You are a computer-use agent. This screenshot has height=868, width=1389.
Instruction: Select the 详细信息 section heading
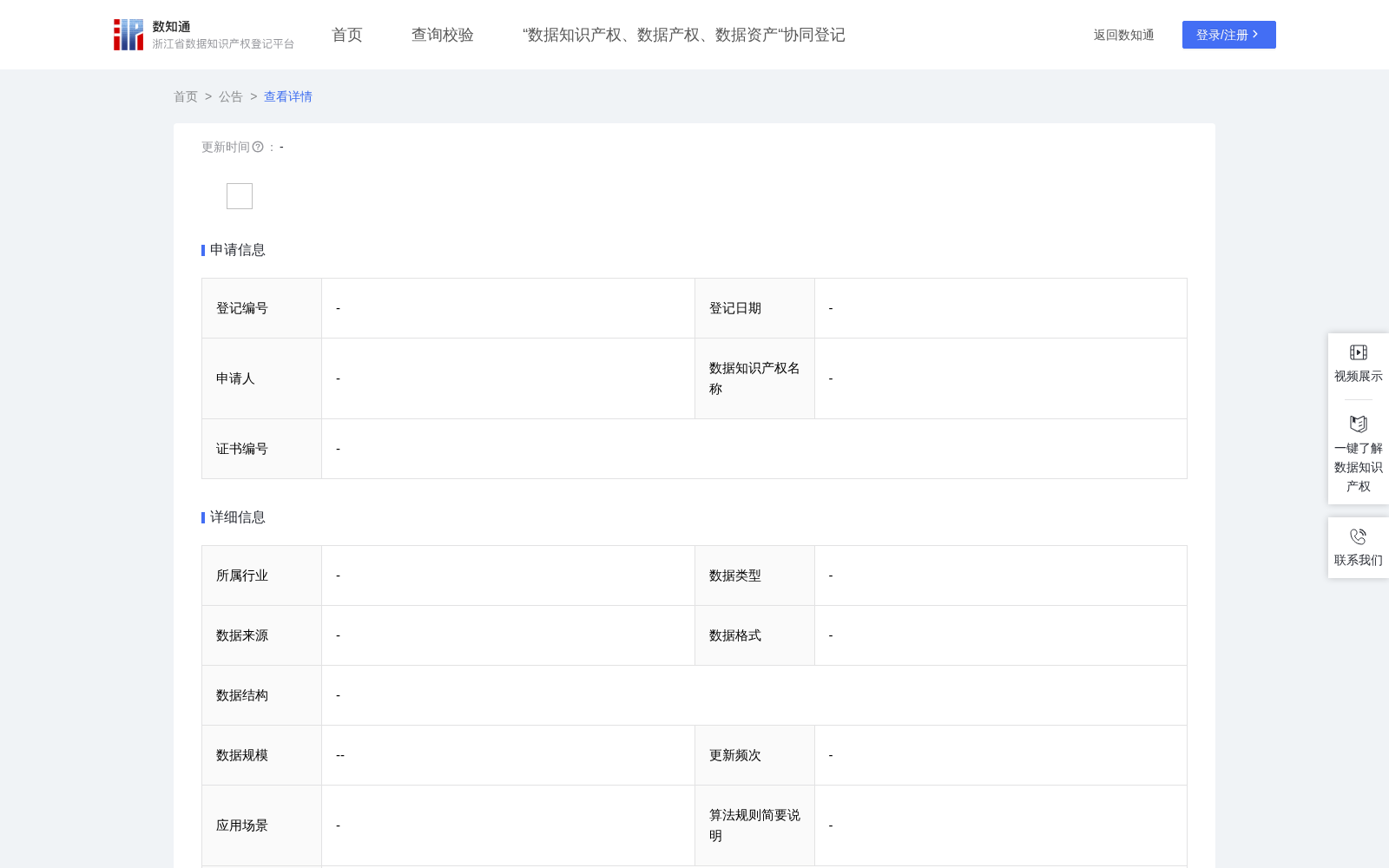pyautogui.click(x=238, y=517)
